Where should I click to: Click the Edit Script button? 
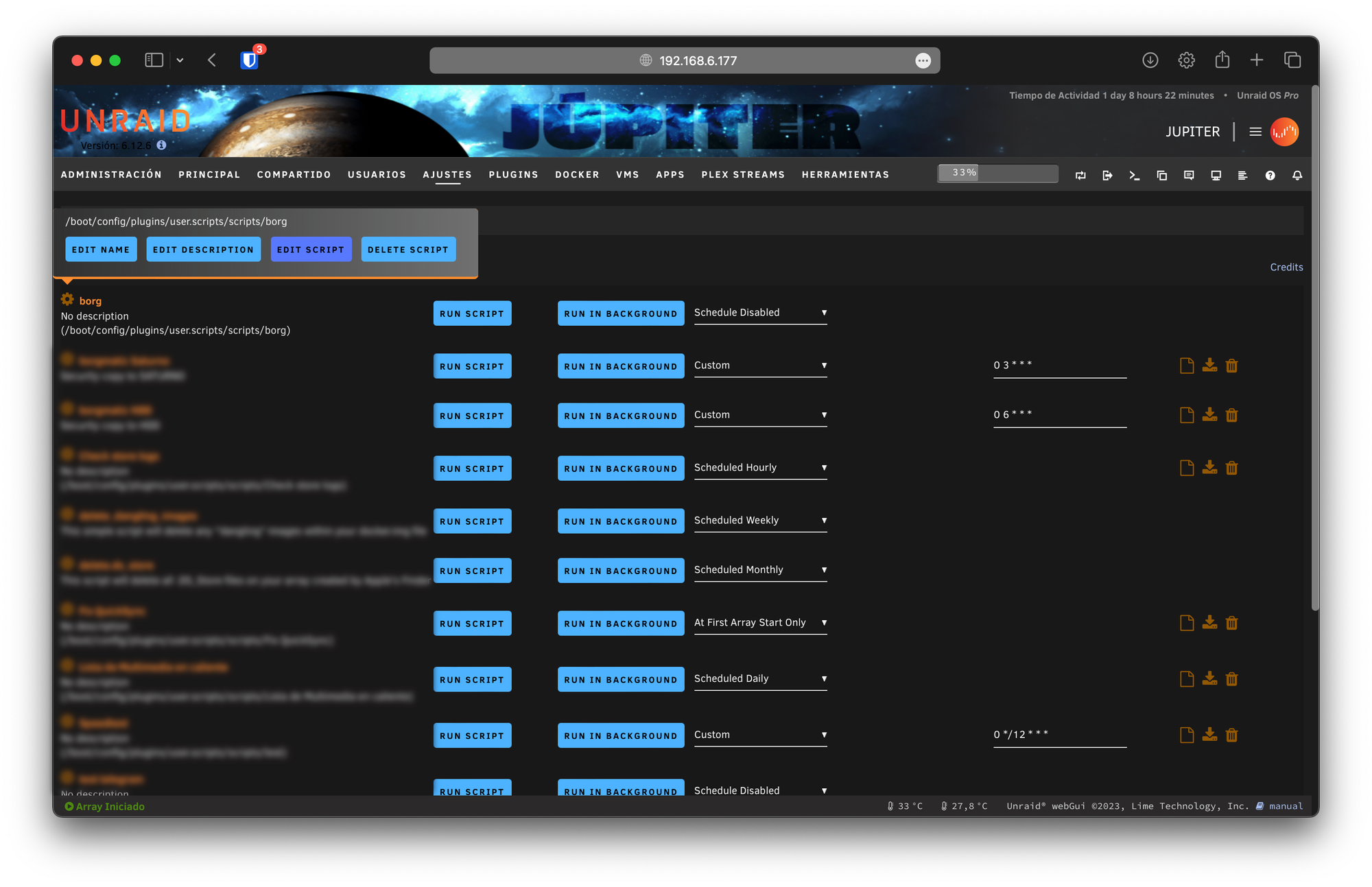[311, 250]
